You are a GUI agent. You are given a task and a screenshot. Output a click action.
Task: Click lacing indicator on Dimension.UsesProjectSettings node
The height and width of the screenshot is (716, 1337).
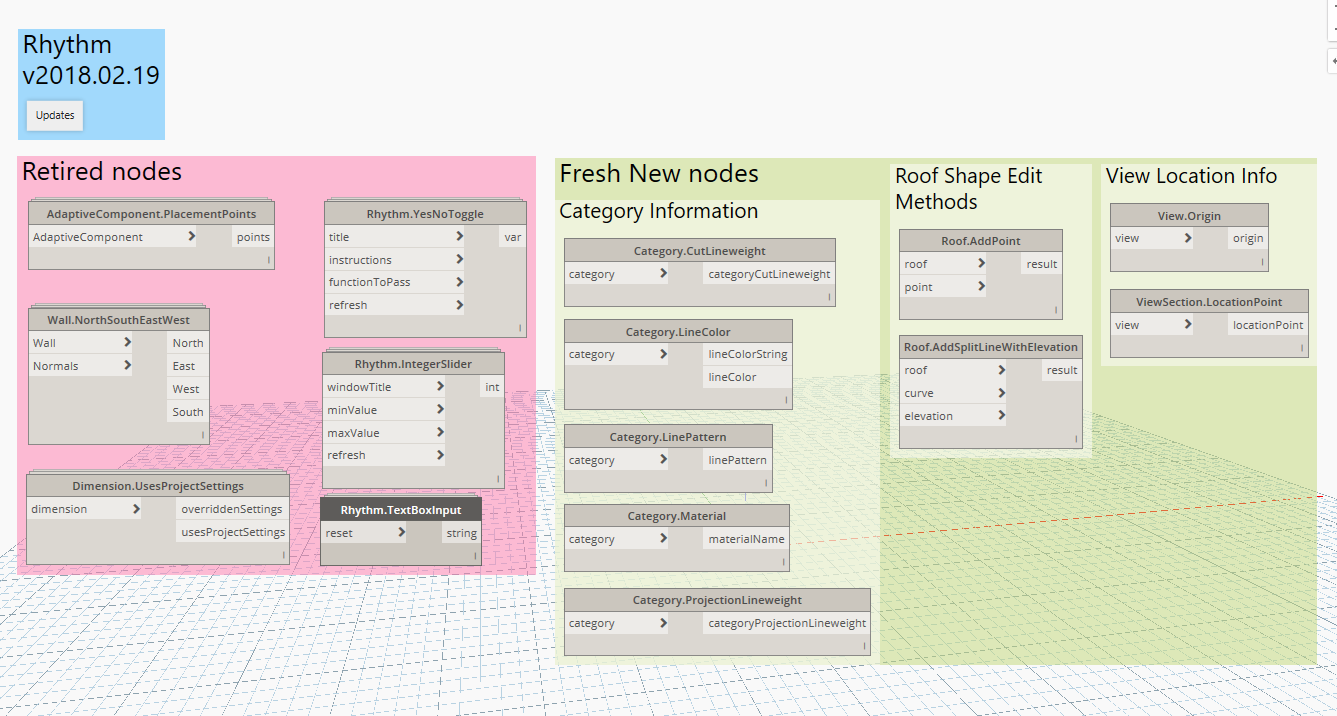pyautogui.click(x=283, y=554)
